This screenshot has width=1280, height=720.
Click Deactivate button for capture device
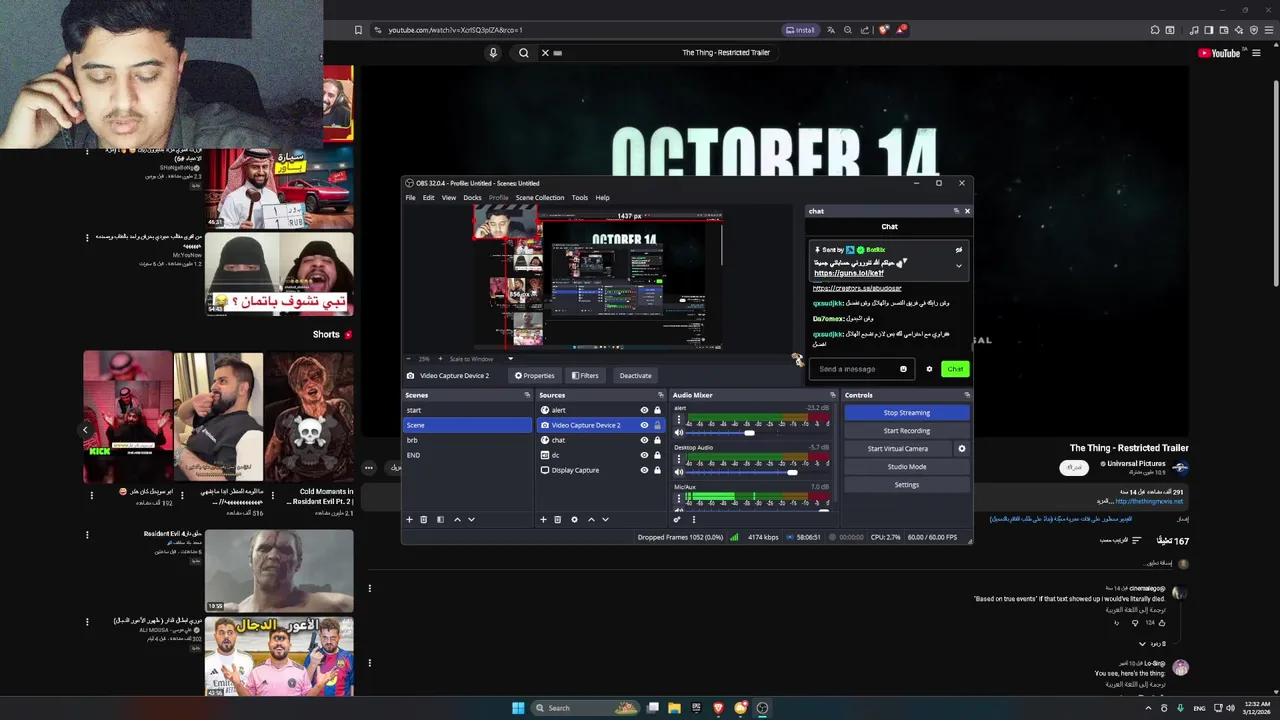point(636,376)
